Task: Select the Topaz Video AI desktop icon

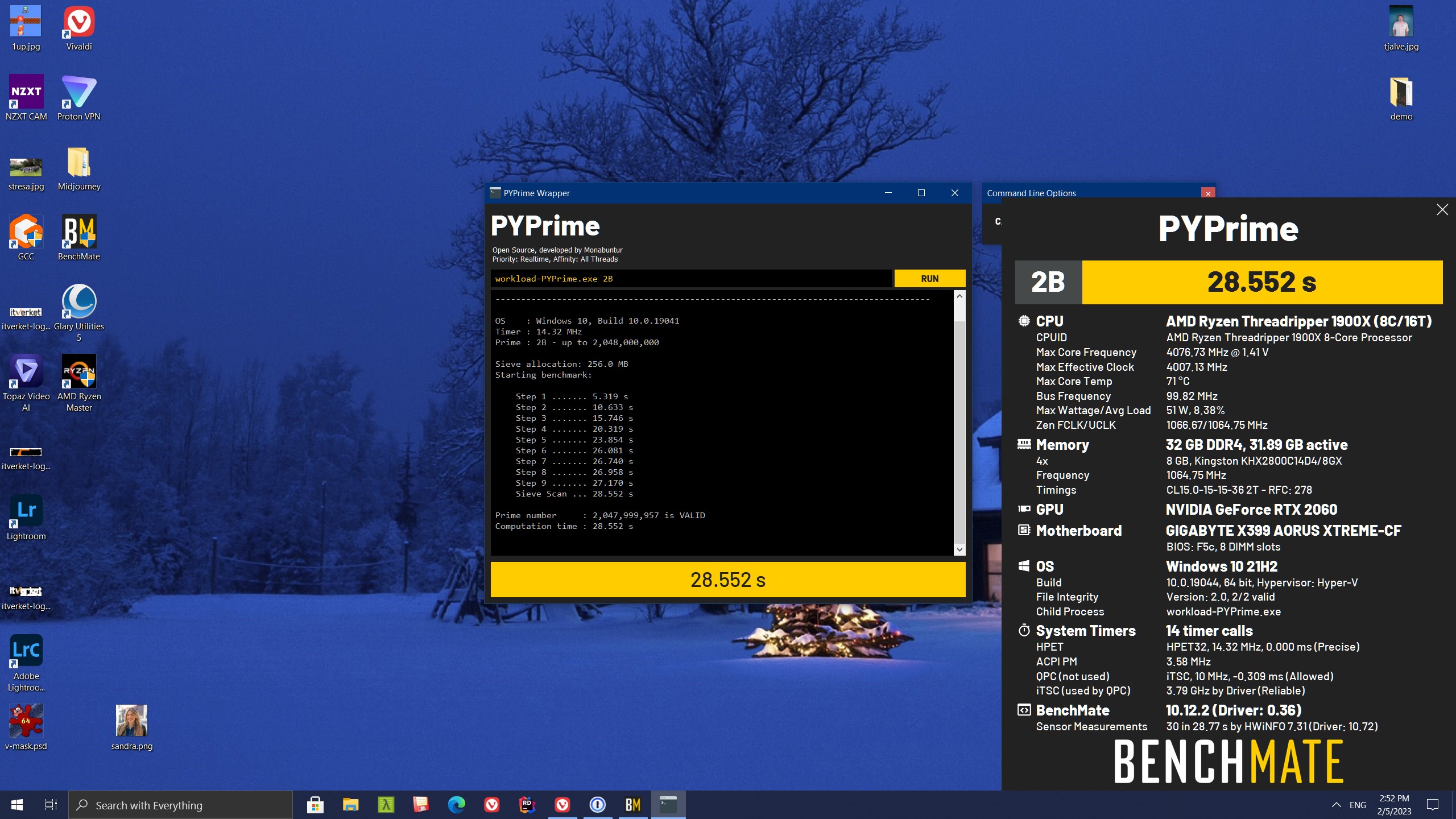Action: tap(26, 383)
